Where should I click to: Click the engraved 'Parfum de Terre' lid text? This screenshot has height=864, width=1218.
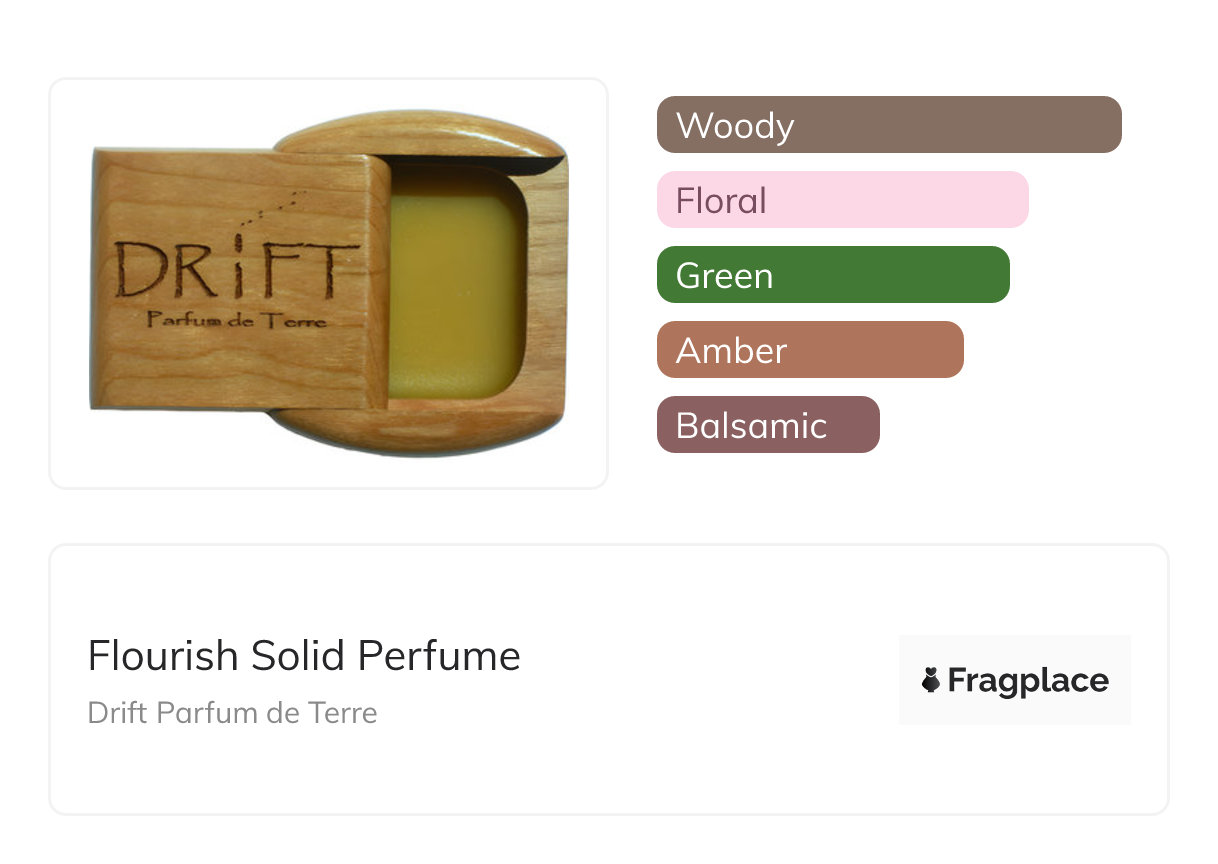236,320
